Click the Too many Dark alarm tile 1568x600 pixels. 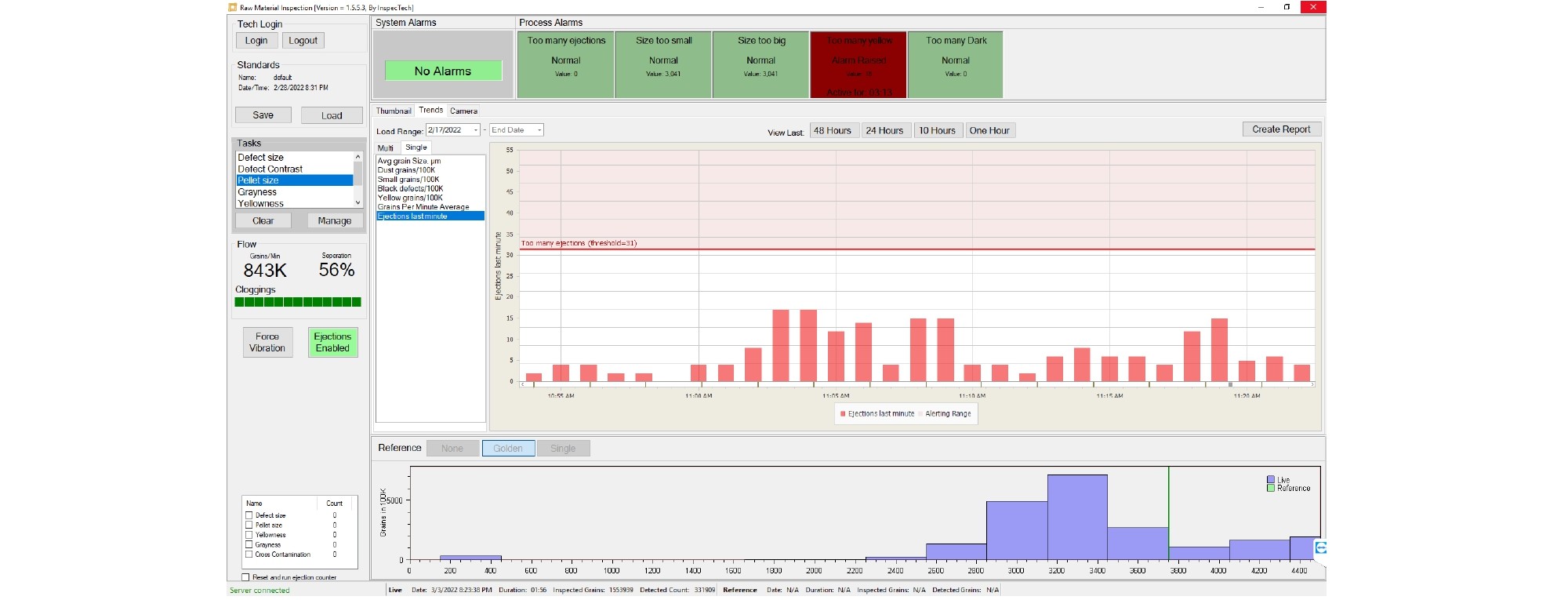pyautogui.click(x=956, y=64)
